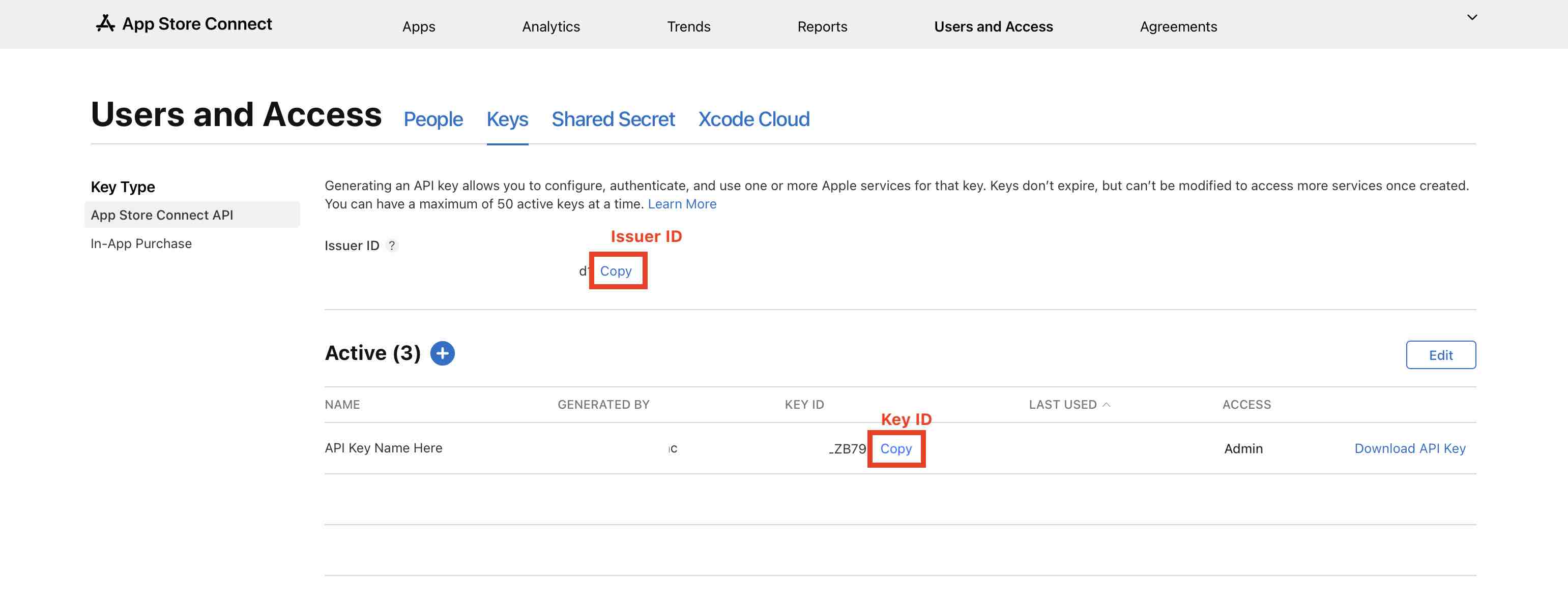Click the App Store Connect title text
The image size is (1568, 607).
(197, 24)
